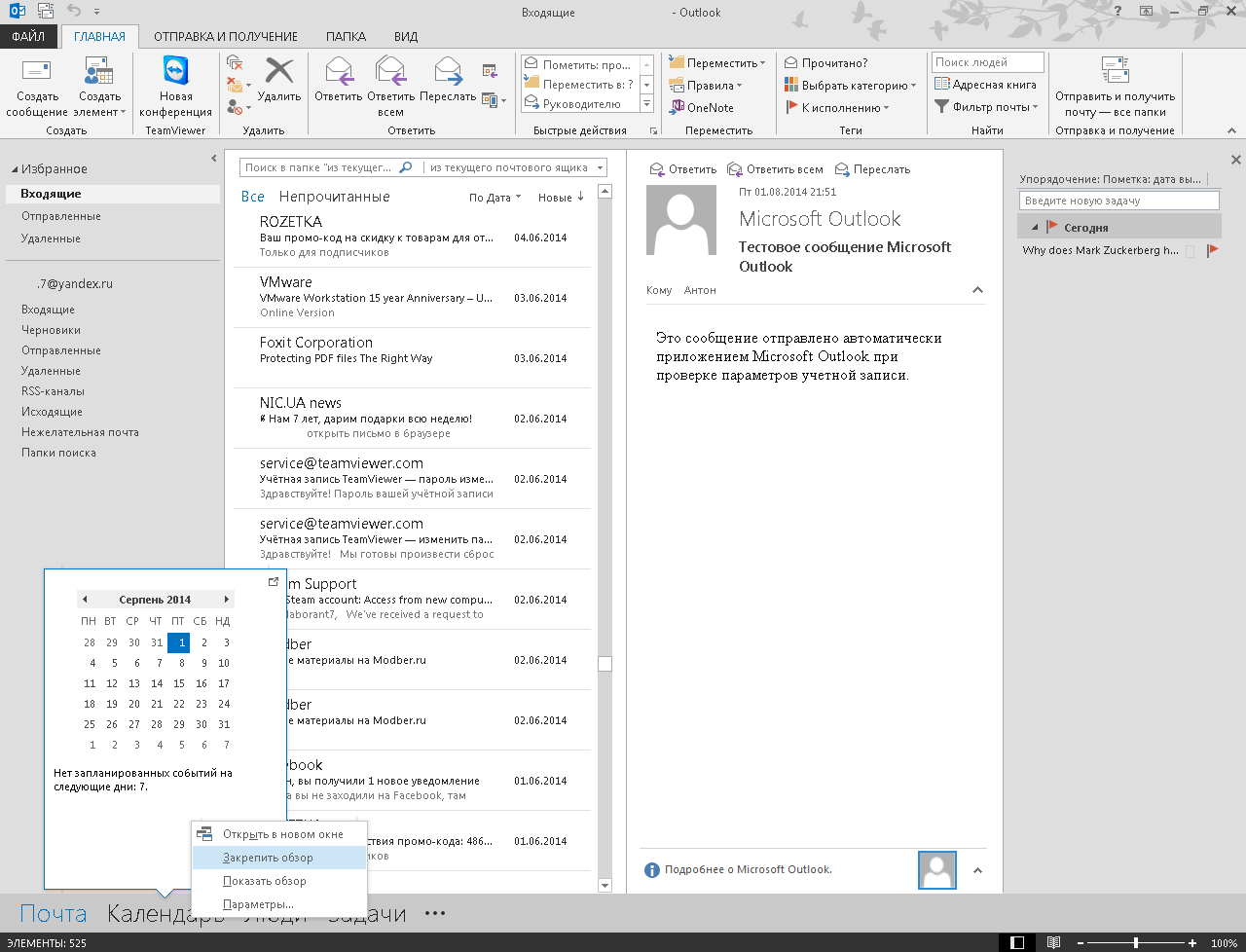Screen dimensions: 1246x952
Task: Click the reply-with-meeting icon
Action: [x=490, y=70]
